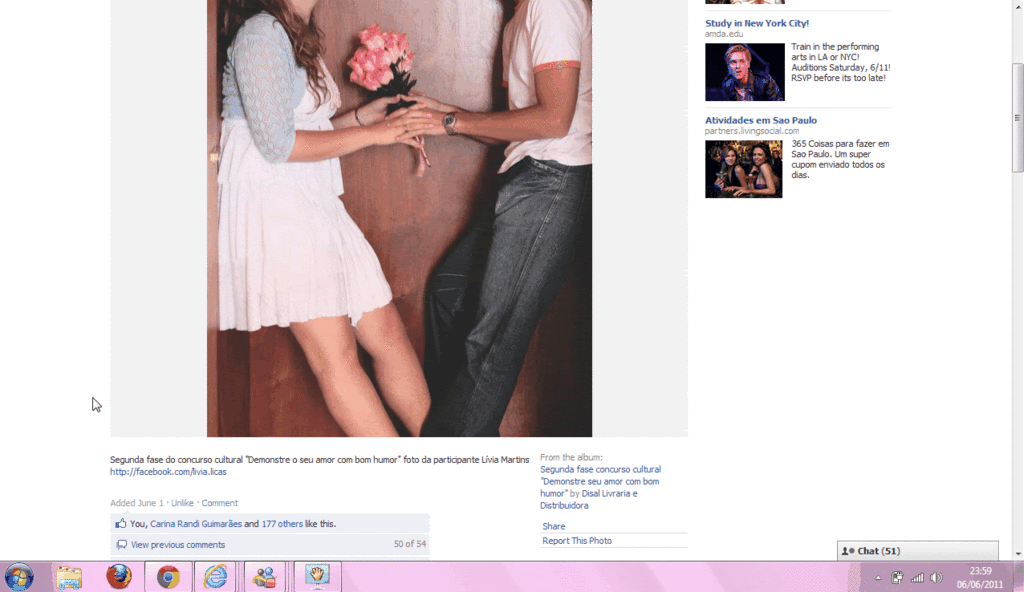This screenshot has width=1024, height=592.
Task: Click the volume speaker tray icon
Action: [936, 578]
